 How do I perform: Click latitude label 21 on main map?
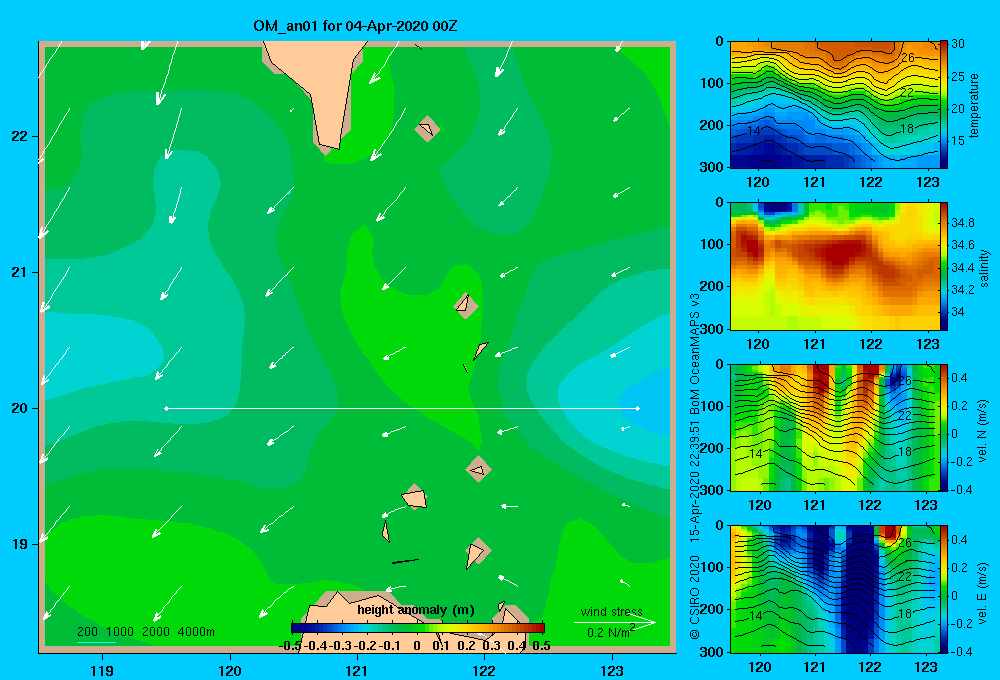20,272
